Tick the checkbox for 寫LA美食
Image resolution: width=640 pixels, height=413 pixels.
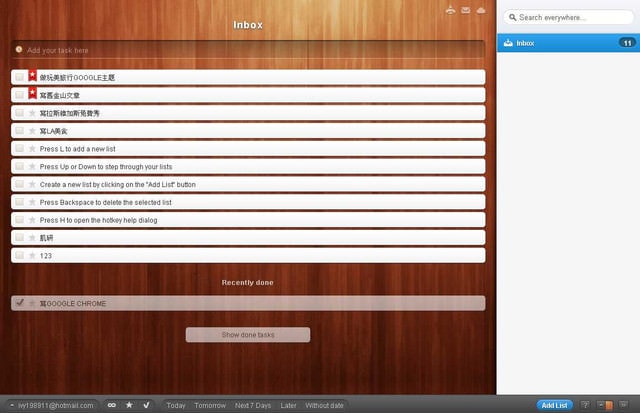(x=19, y=130)
